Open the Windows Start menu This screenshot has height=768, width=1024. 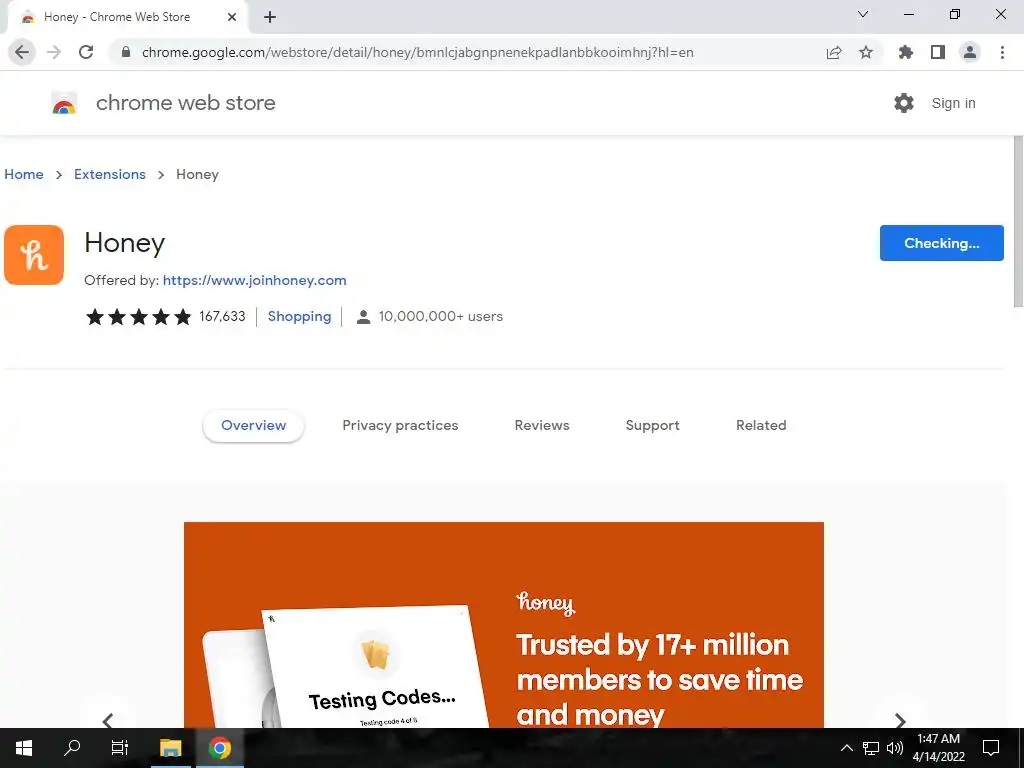(x=24, y=748)
